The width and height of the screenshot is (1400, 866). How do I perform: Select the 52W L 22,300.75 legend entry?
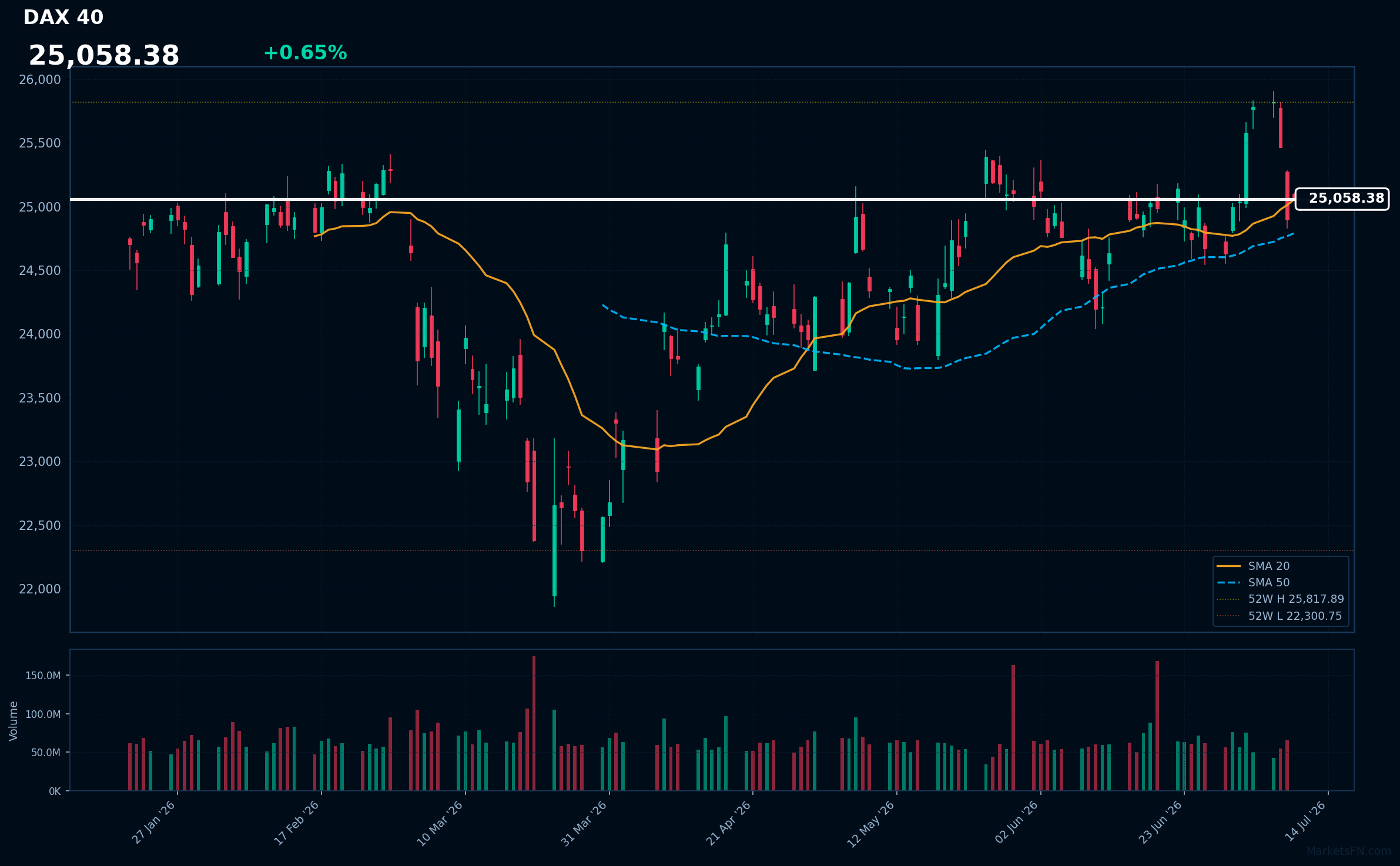pyautogui.click(x=1279, y=616)
